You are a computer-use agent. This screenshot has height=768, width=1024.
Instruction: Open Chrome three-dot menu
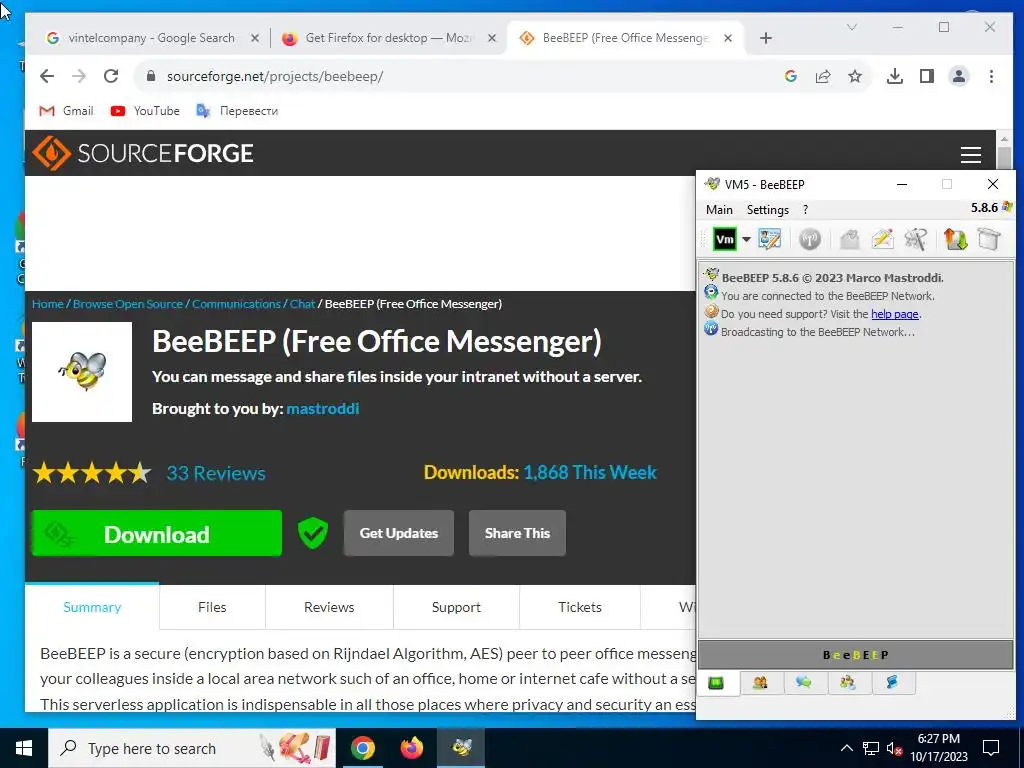coord(991,76)
